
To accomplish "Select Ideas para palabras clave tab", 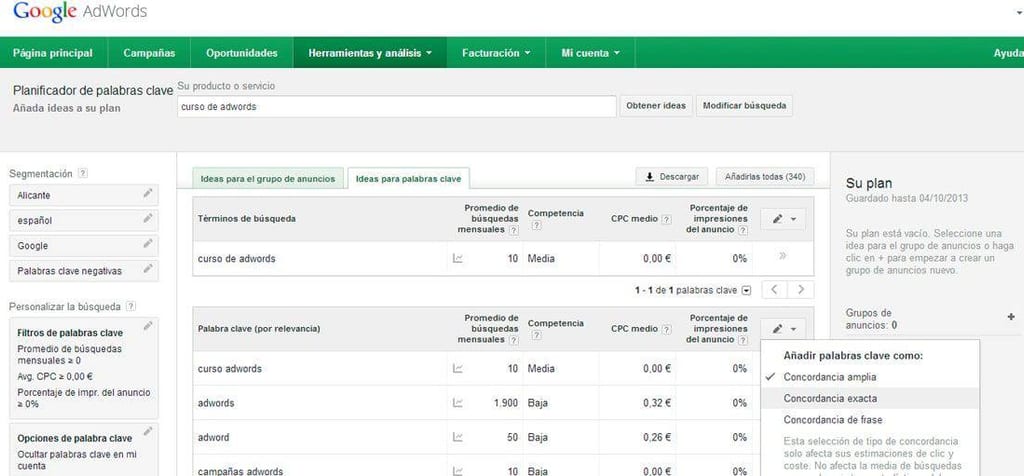I will point(408,178).
